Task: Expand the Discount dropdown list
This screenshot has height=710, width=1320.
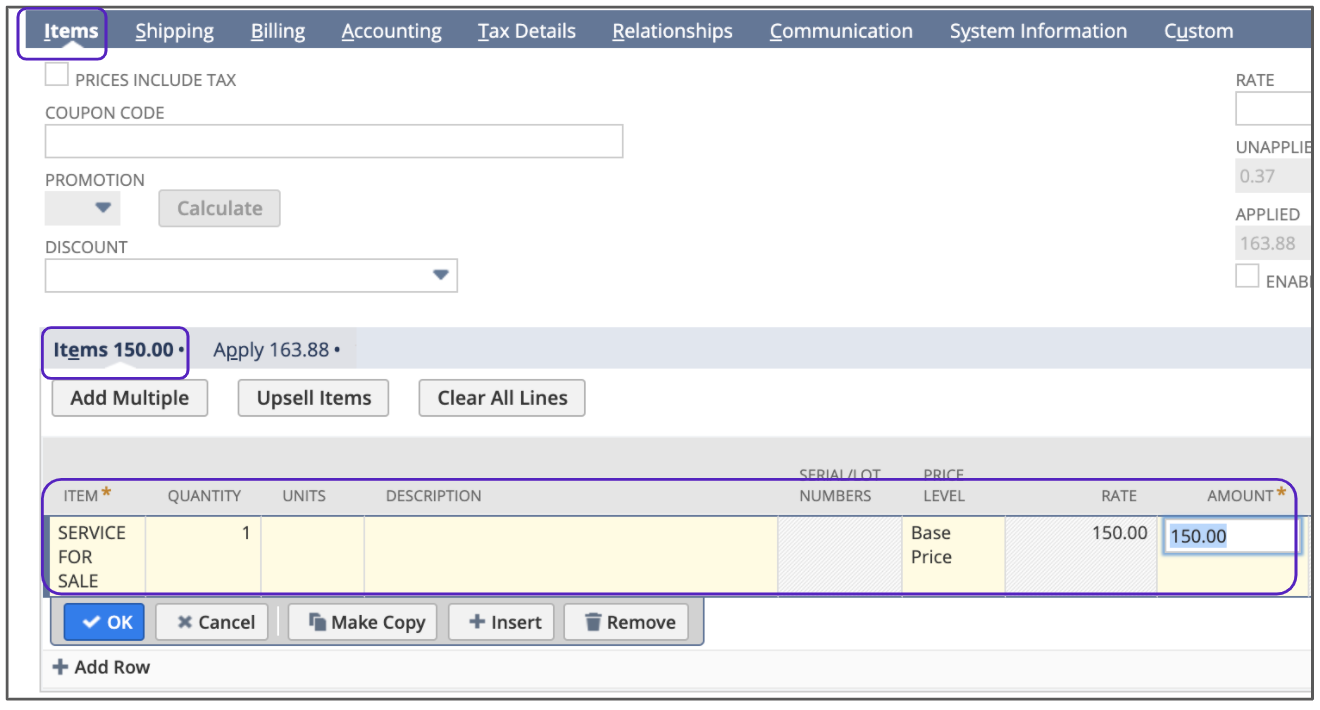Action: coord(440,275)
